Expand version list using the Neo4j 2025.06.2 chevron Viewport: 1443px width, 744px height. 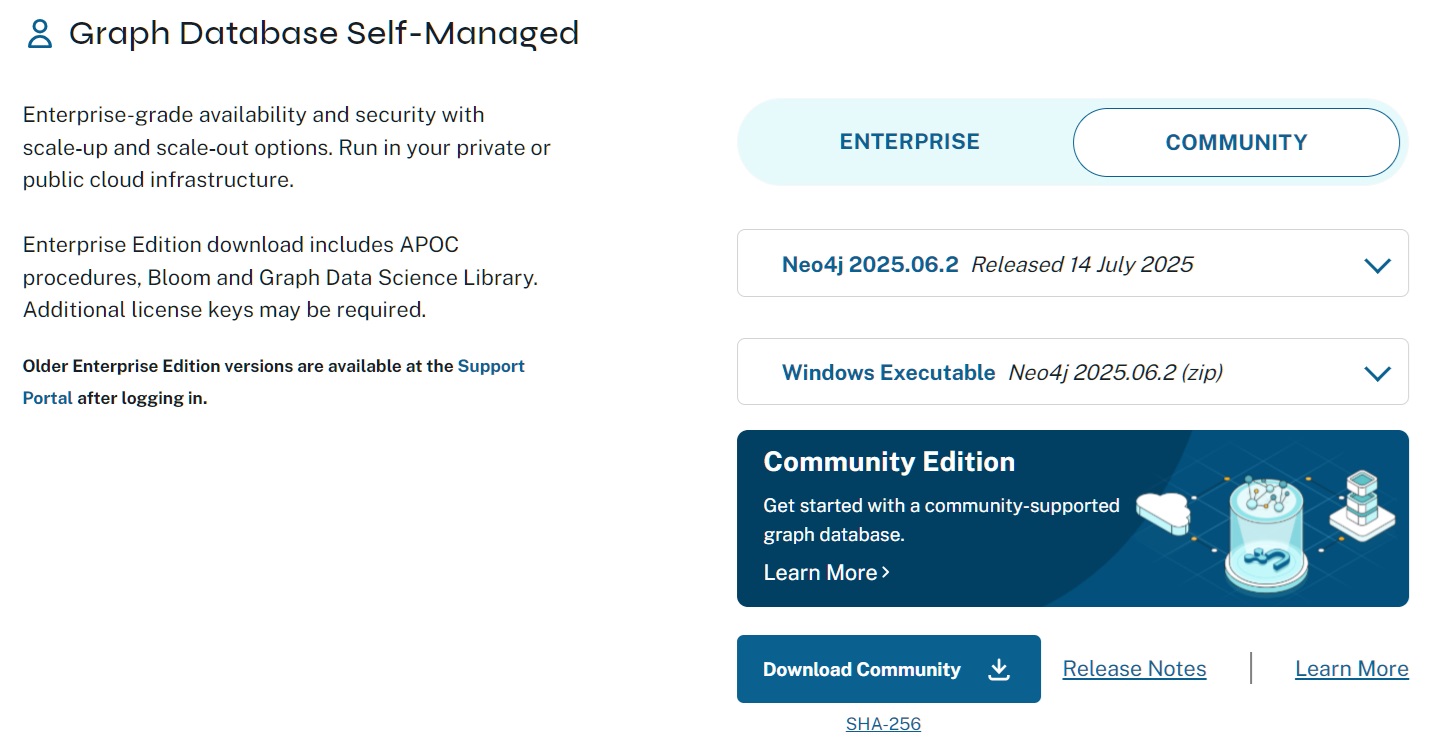1377,265
